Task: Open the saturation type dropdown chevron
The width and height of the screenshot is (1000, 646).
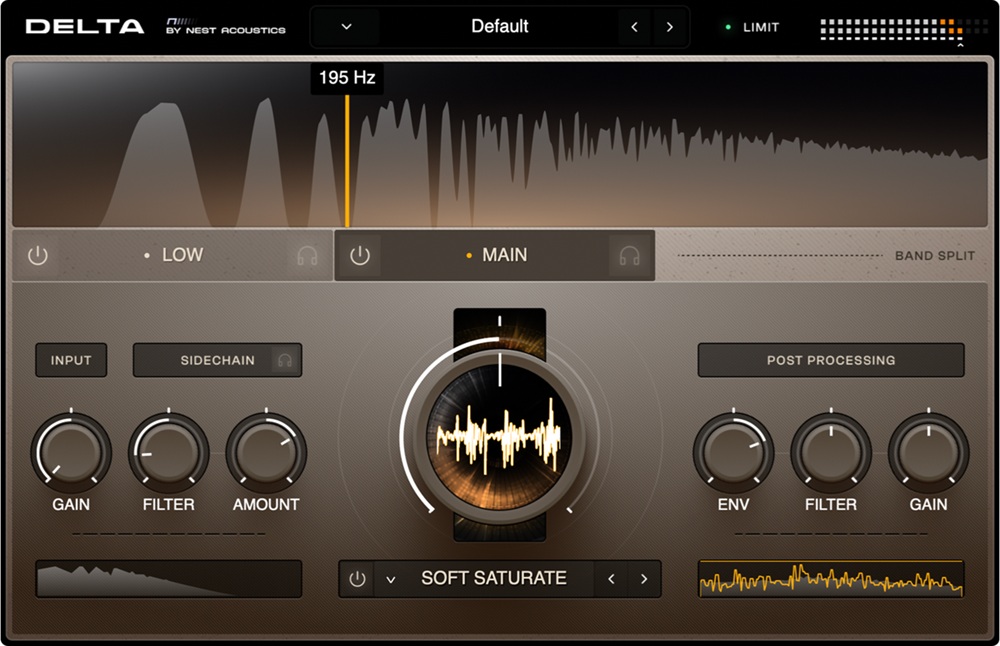Action: click(x=392, y=578)
